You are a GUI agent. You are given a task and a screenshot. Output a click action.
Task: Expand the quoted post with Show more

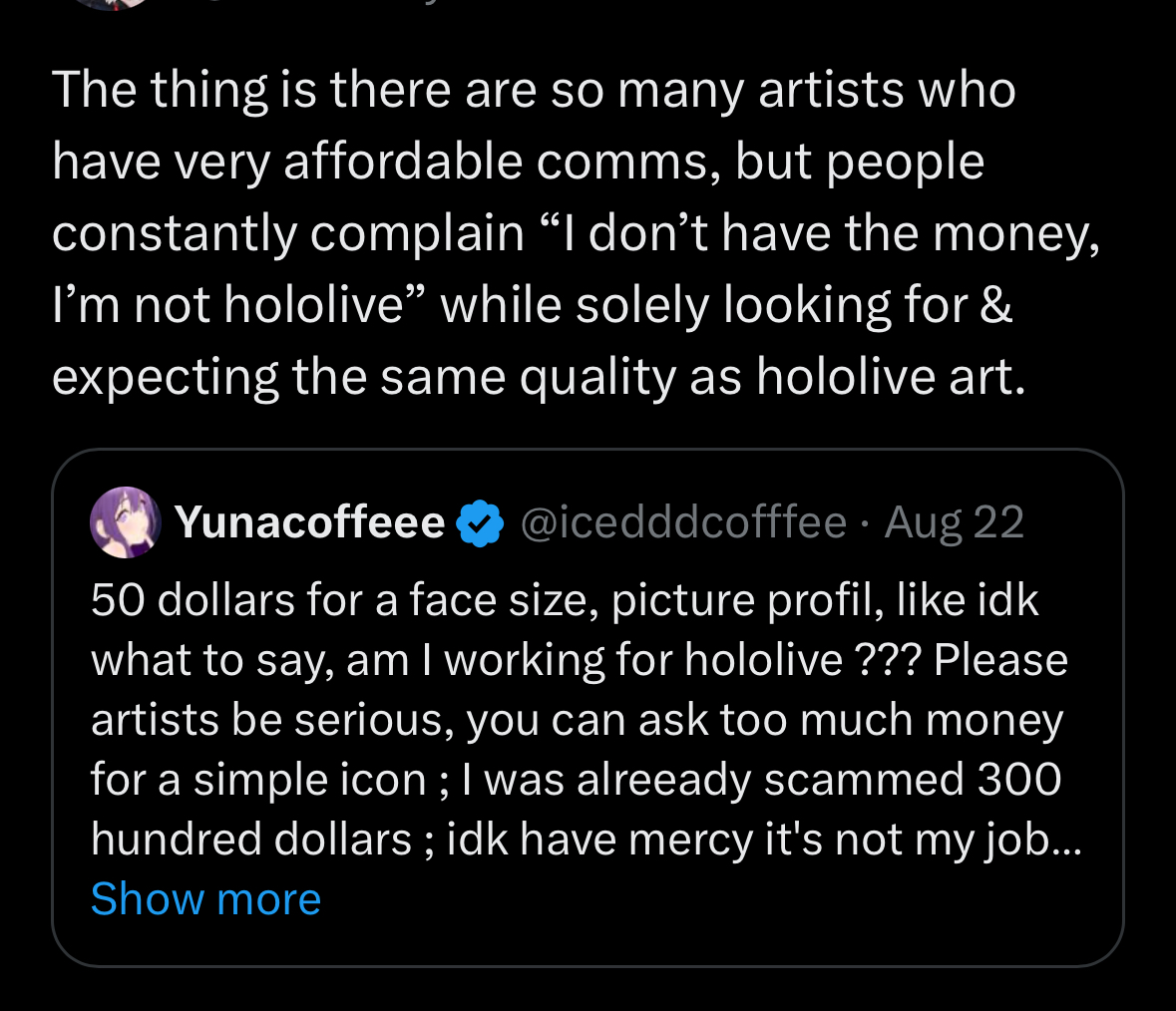[205, 899]
